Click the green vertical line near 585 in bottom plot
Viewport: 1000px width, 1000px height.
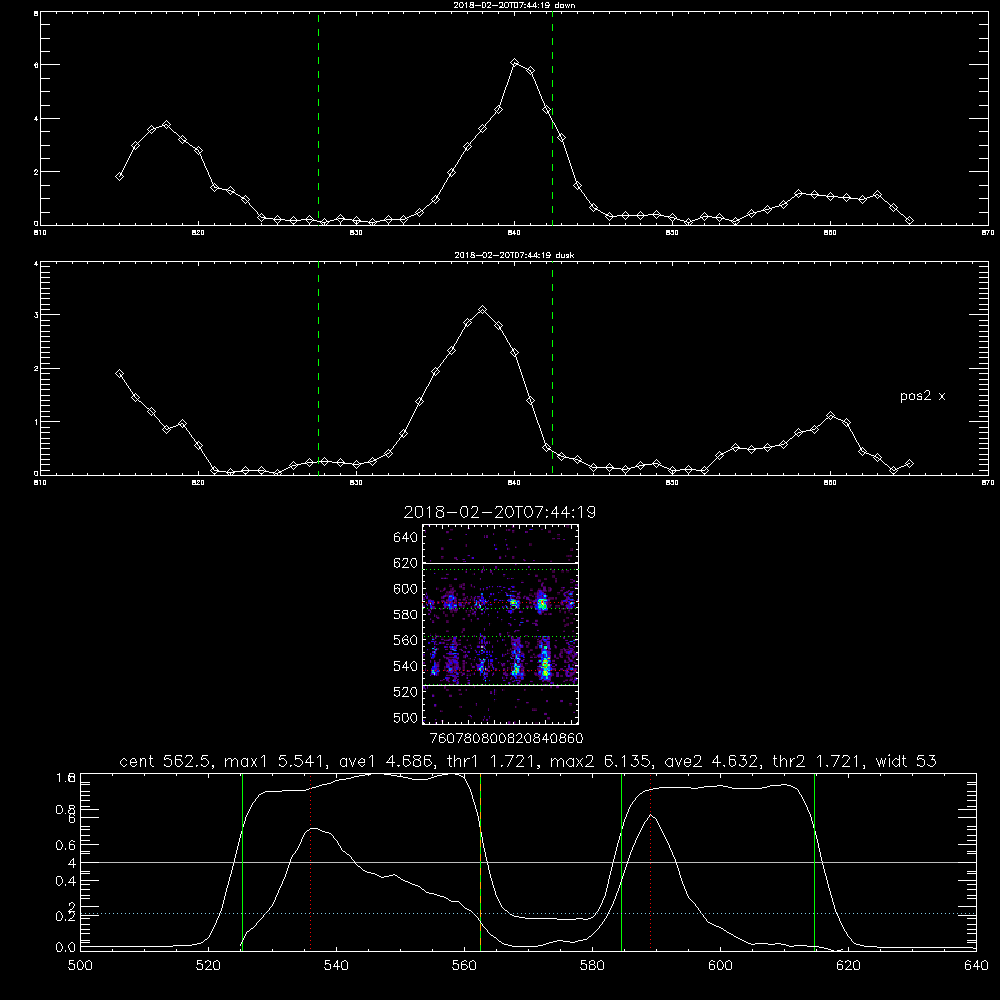621,861
